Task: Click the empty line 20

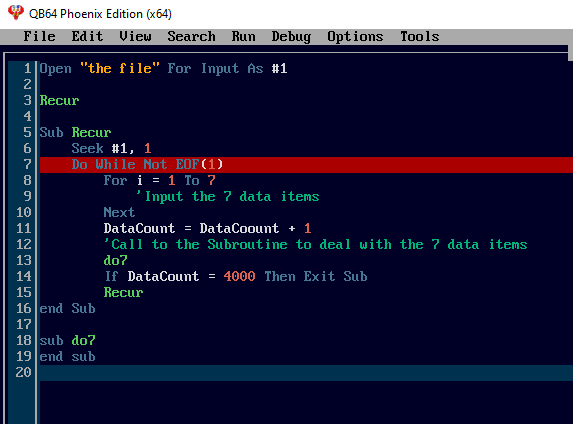Action: [x=306, y=372]
